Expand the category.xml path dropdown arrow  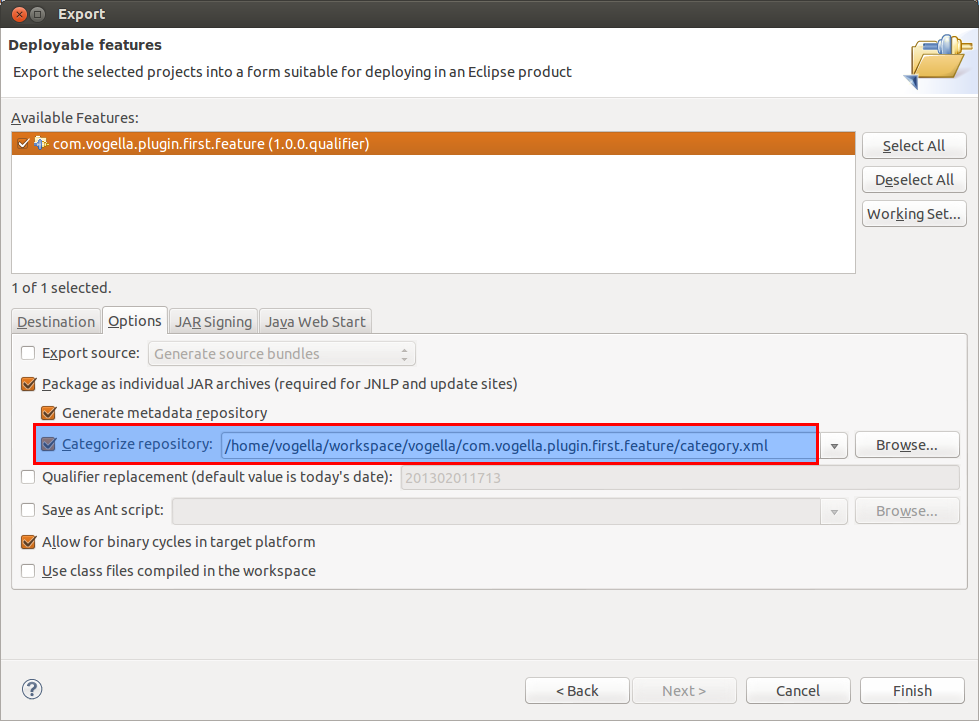834,446
